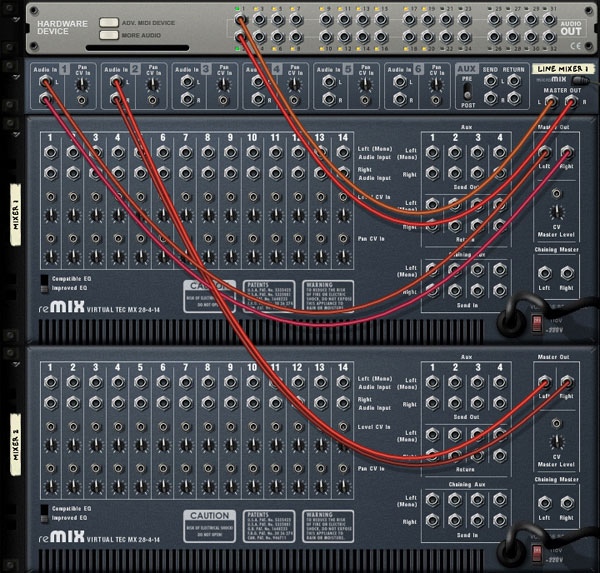Click Mixer 2 Chaining Aux 1 Left jack
This screenshot has height=573, width=600.
432,500
